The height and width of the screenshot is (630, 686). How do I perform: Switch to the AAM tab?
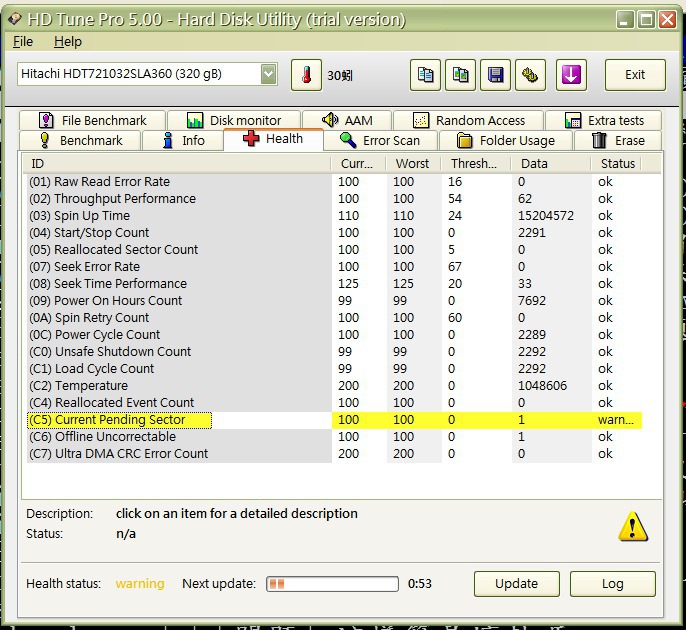347,120
